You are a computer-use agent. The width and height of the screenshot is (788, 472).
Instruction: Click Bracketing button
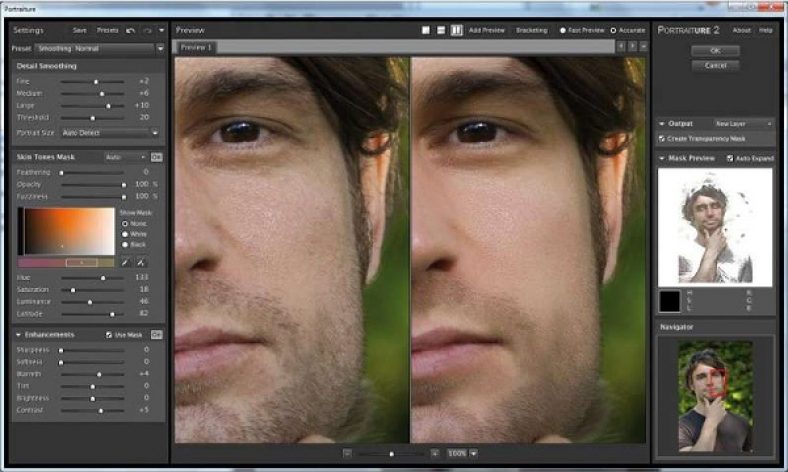[532, 31]
